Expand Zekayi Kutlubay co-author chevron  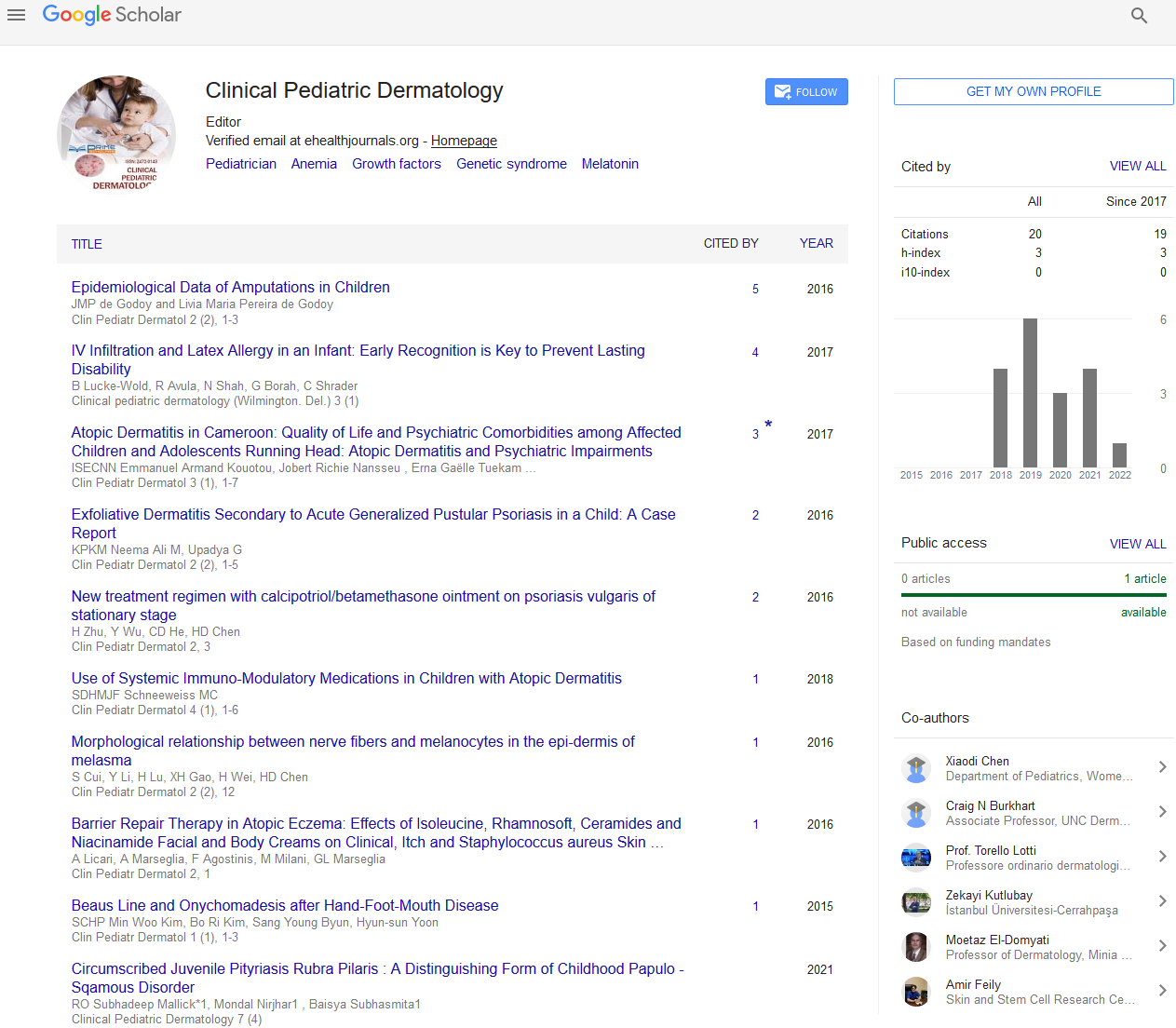1162,901
